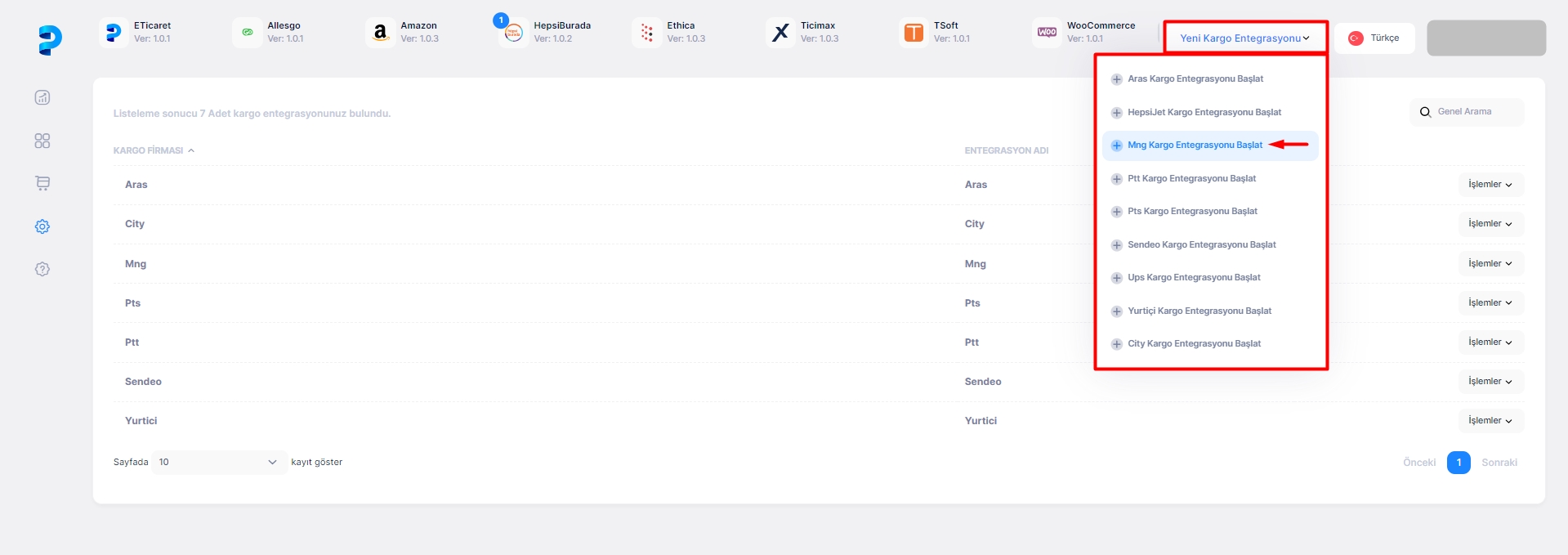Click the Amazon marketplace icon

380,33
